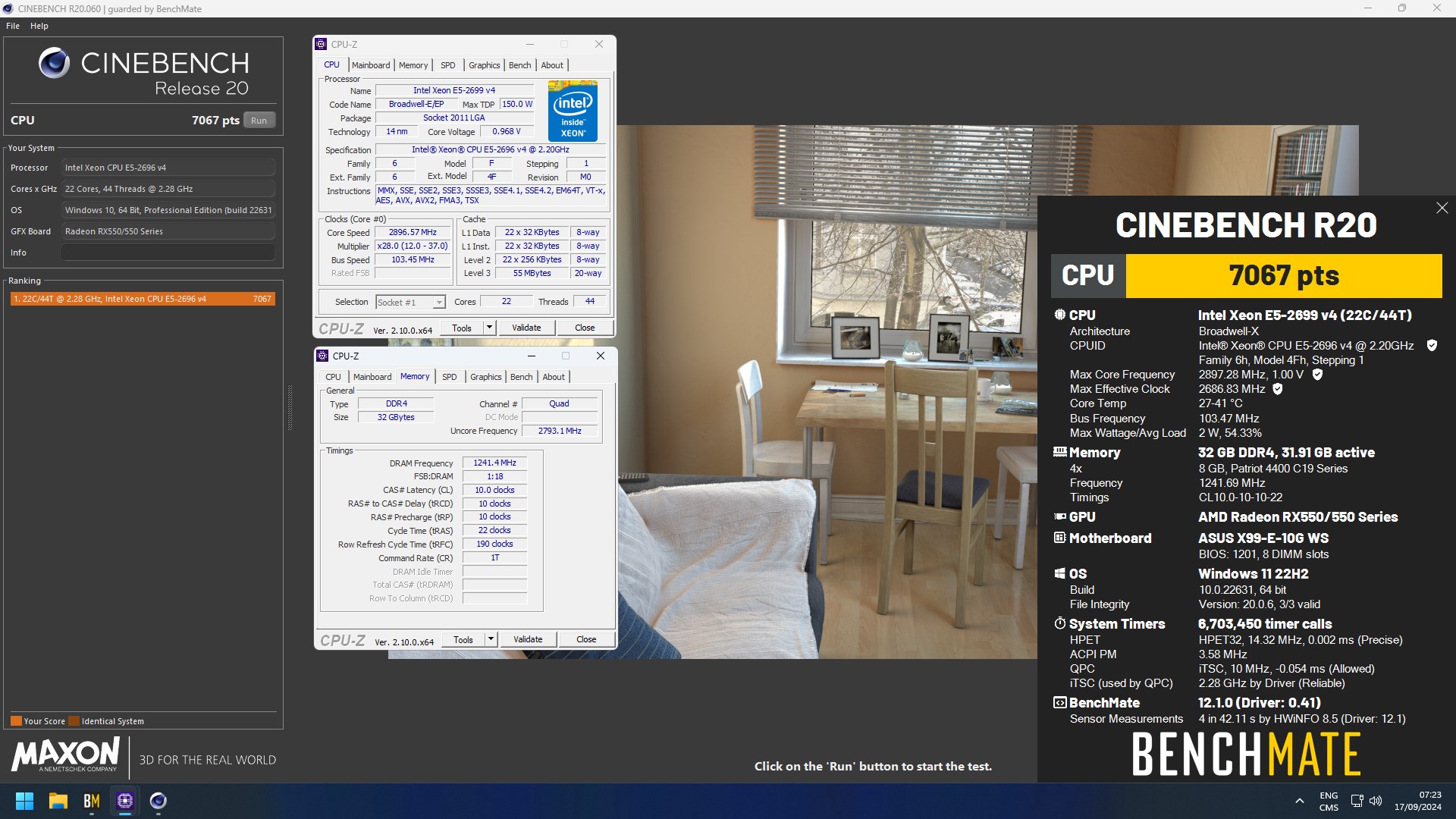Click the 7067 pts yellow score banner
The width and height of the screenshot is (1456, 819).
[x=1284, y=275]
